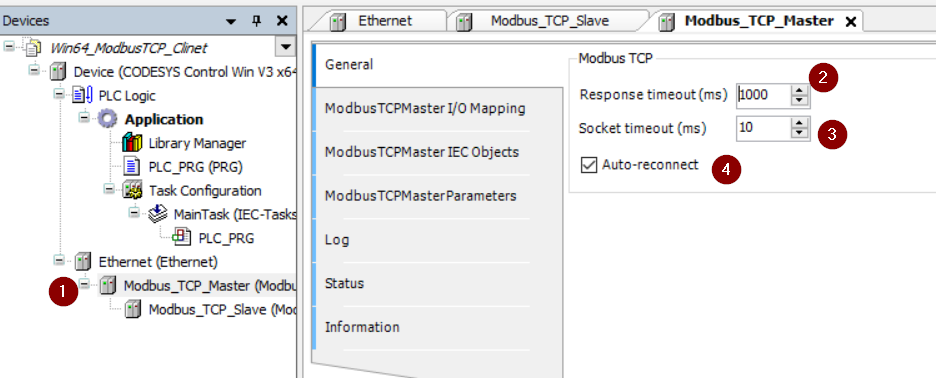Screen dimensions: 936x378
Task: Switch to the Modbus_TCP_Slave editor tab
Action: [549, 21]
